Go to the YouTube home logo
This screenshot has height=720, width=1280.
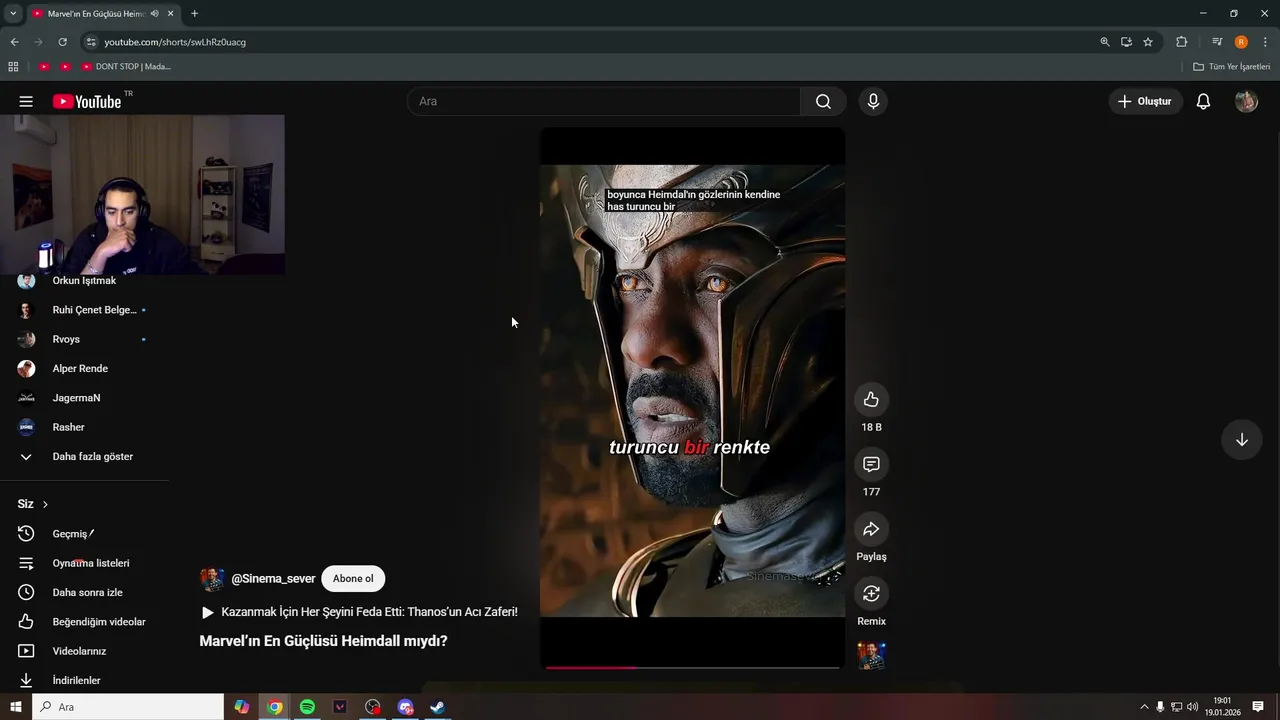click(87, 101)
